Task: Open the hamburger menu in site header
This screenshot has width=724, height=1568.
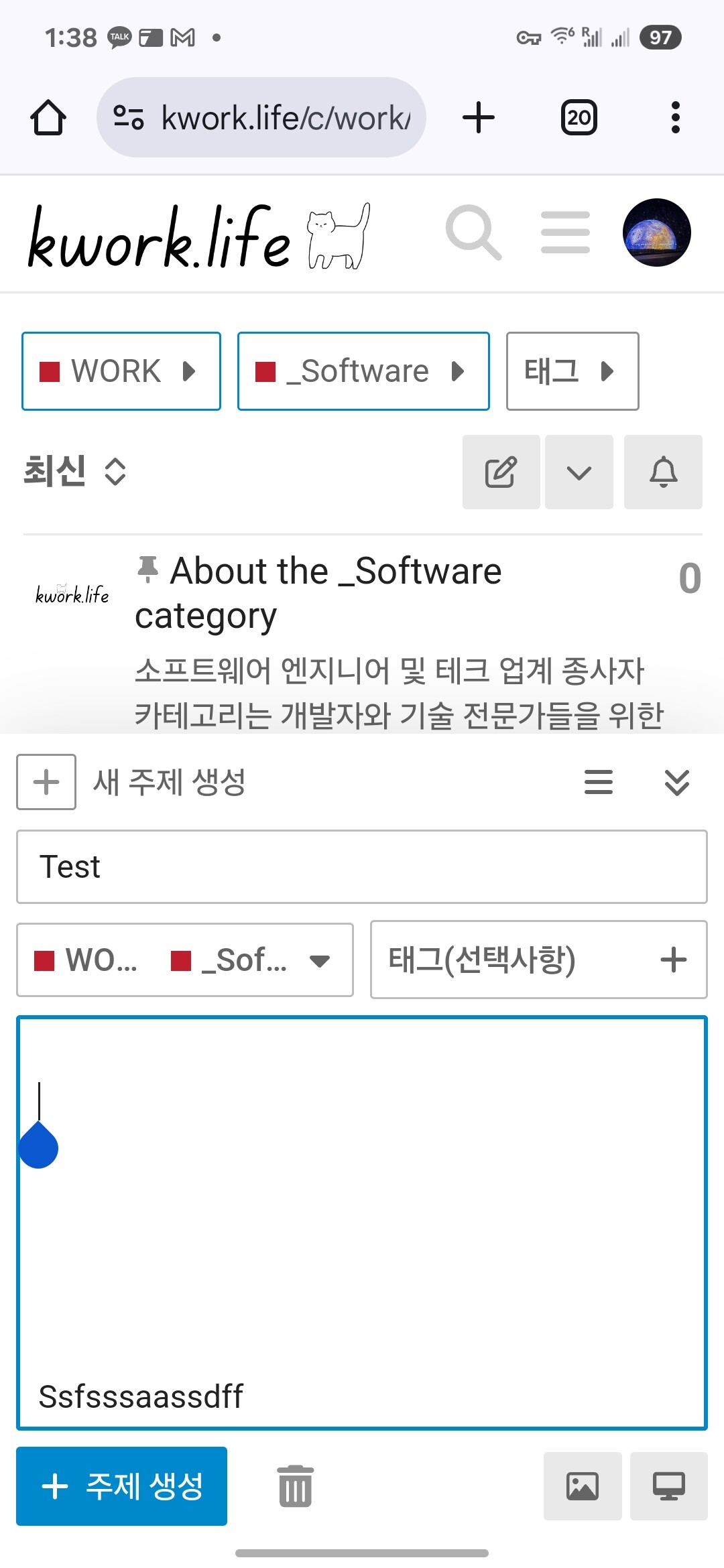Action: pyautogui.click(x=565, y=232)
